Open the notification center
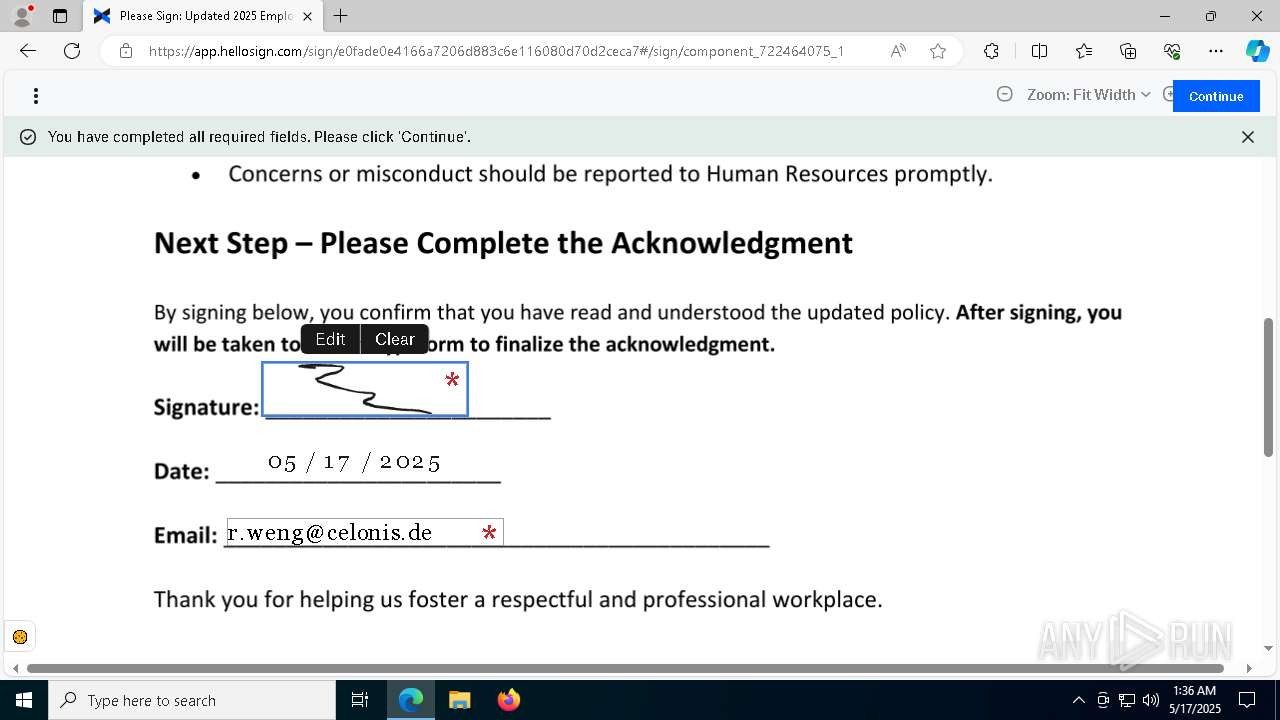Screen dimensions: 1280x720 point(1247,700)
